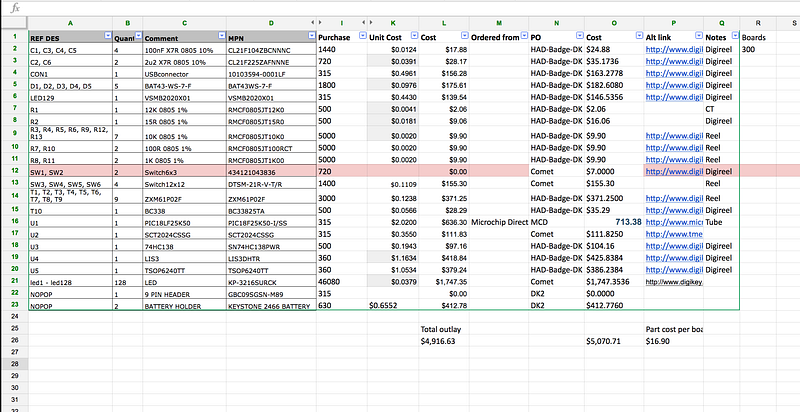
Task: Select column M header
Action: [x=499, y=23]
